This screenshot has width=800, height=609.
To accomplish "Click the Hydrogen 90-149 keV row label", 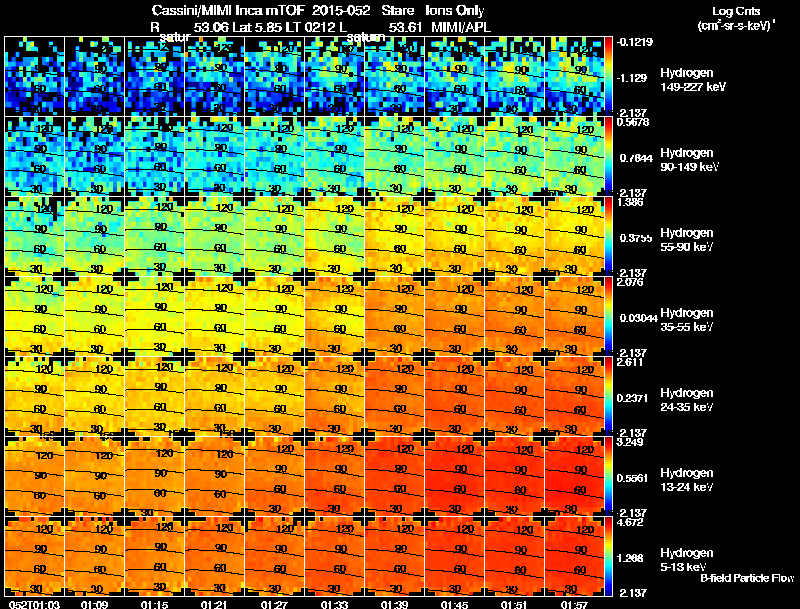I will pyautogui.click(x=689, y=160).
